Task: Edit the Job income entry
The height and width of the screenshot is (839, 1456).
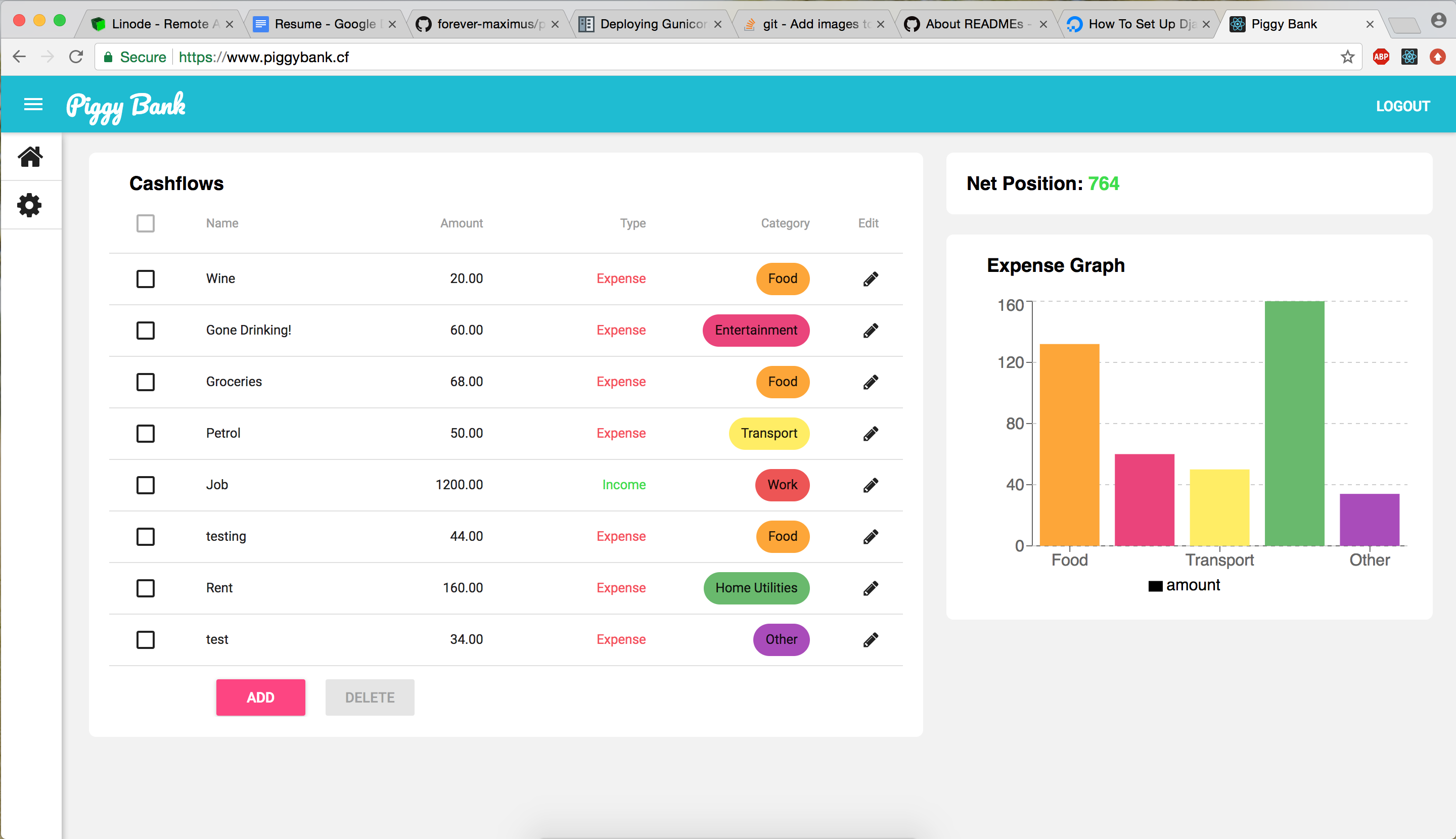Action: [871, 485]
